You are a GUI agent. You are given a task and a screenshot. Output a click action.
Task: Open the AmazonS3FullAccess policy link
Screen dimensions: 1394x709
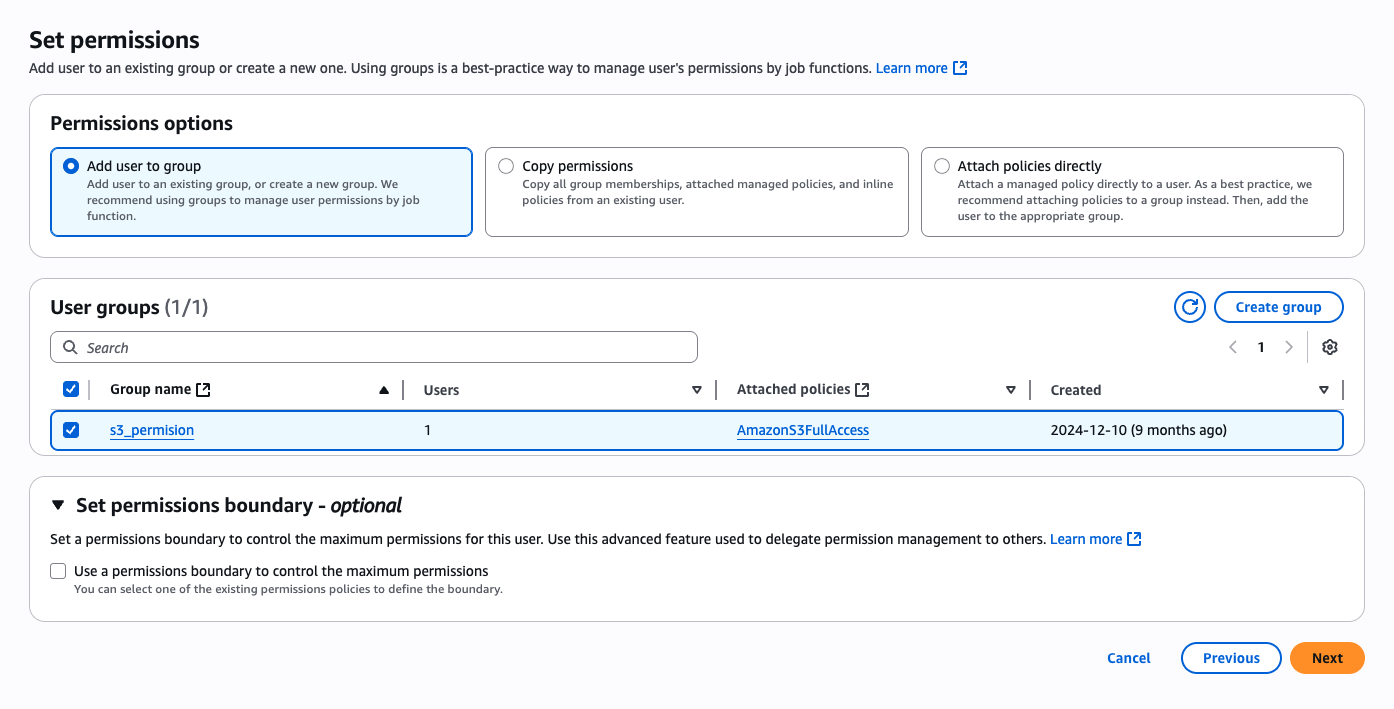tap(802, 430)
